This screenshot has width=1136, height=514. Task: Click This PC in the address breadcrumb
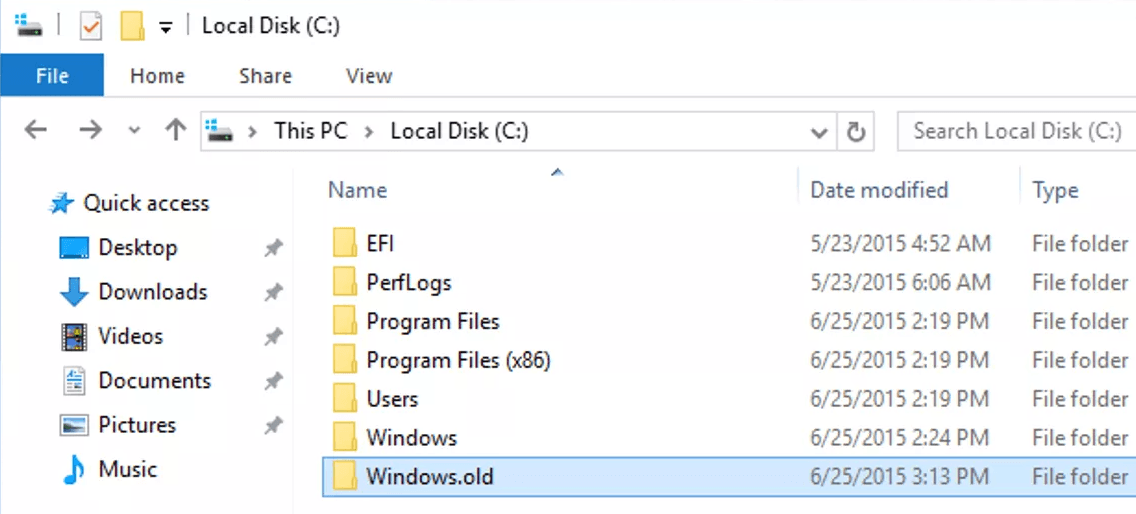(x=310, y=131)
